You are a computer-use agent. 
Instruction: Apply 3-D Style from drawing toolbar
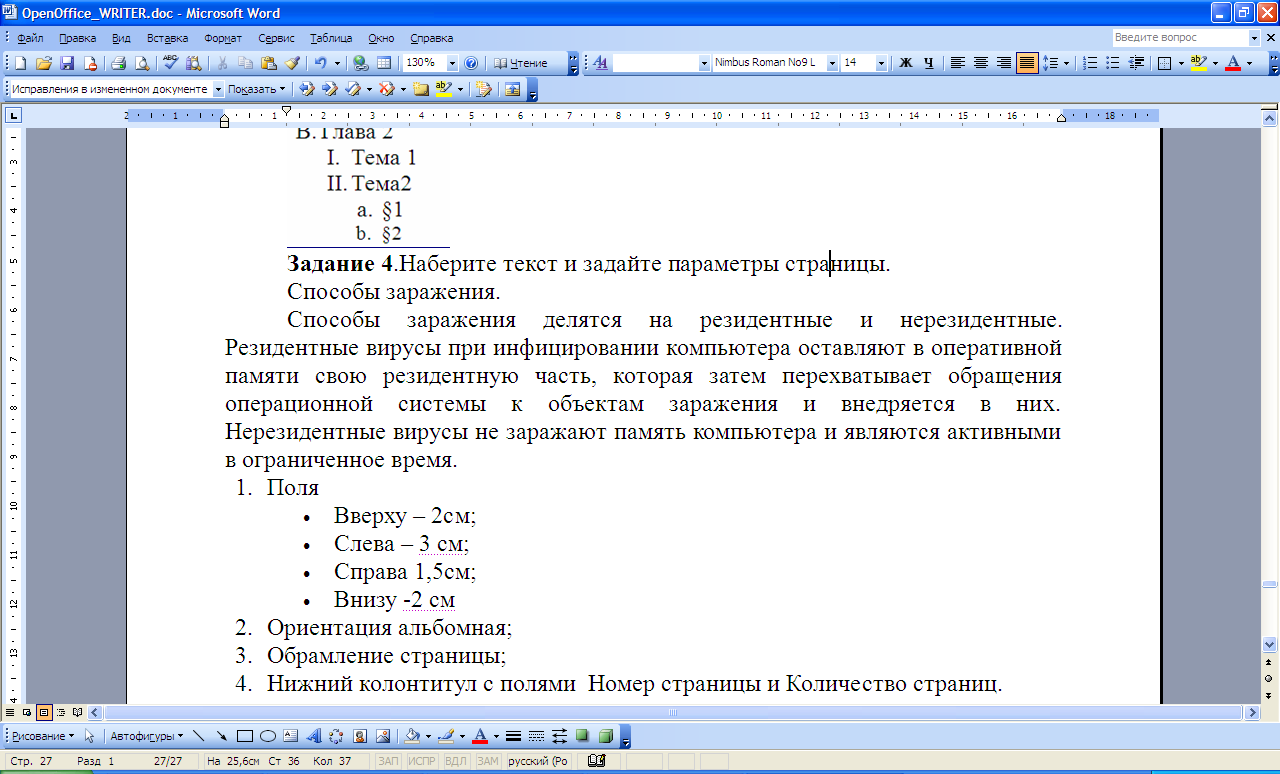click(x=605, y=736)
